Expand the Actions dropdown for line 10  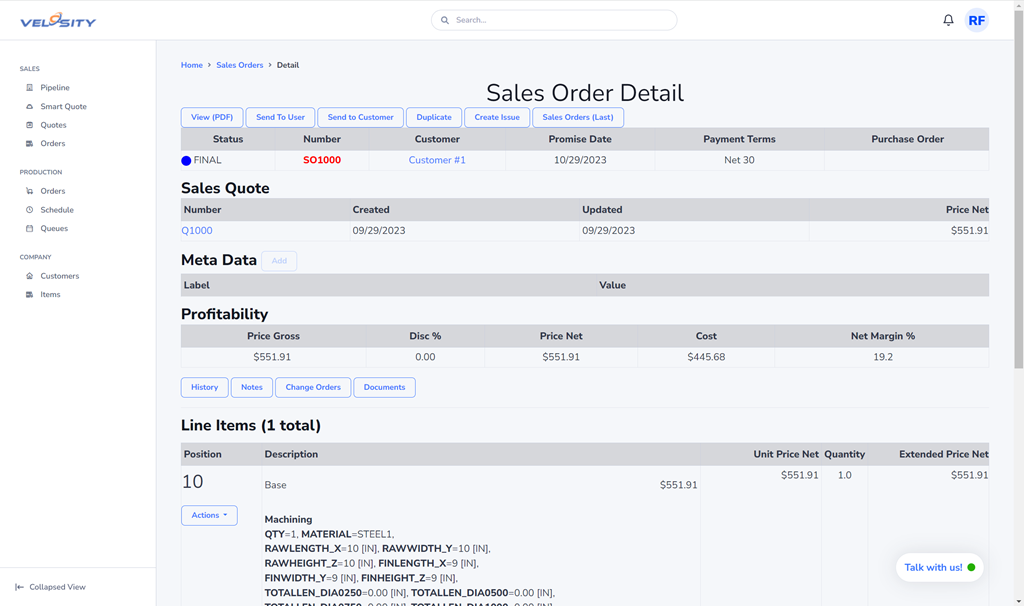click(209, 516)
